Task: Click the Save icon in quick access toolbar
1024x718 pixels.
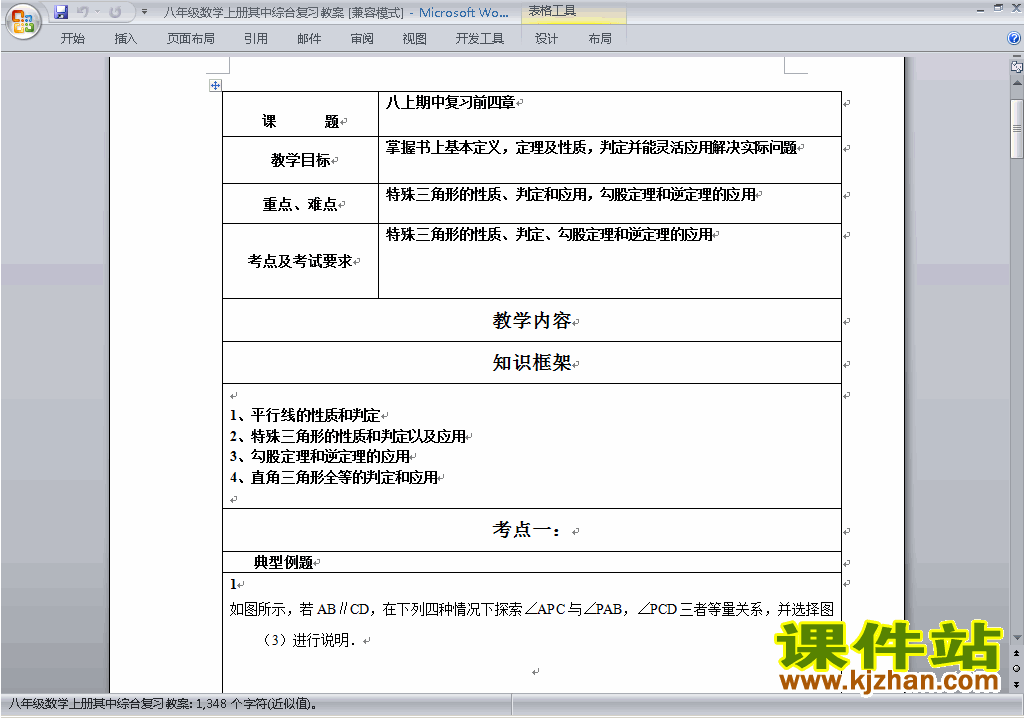Action: [x=61, y=12]
